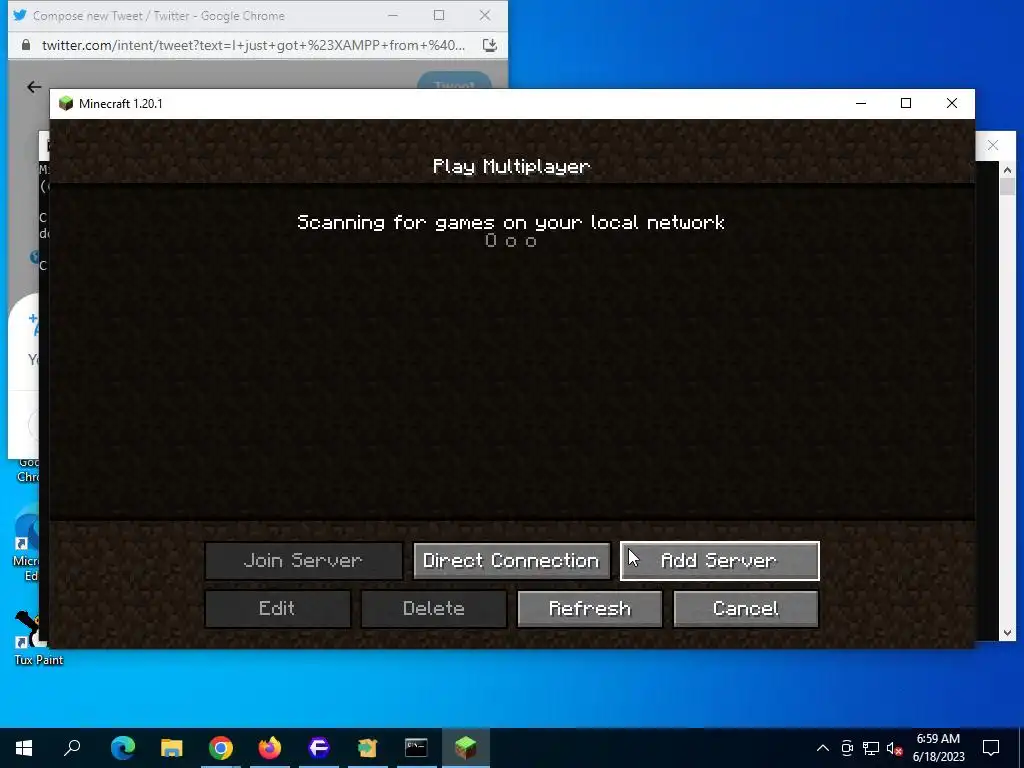Cancel out of Play Multiplayer screen

click(746, 609)
